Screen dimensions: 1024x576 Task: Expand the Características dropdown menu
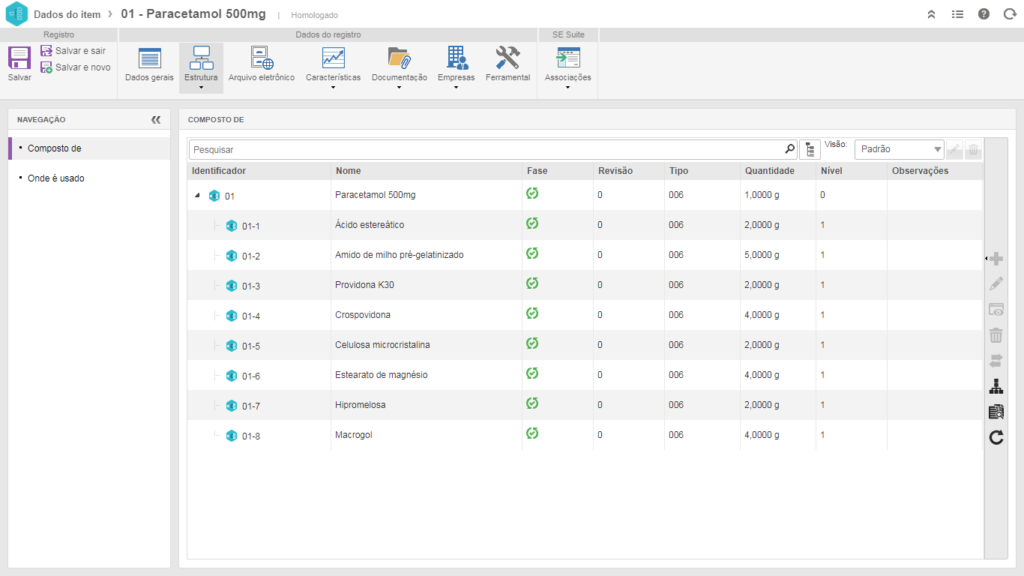pyautogui.click(x=333, y=87)
